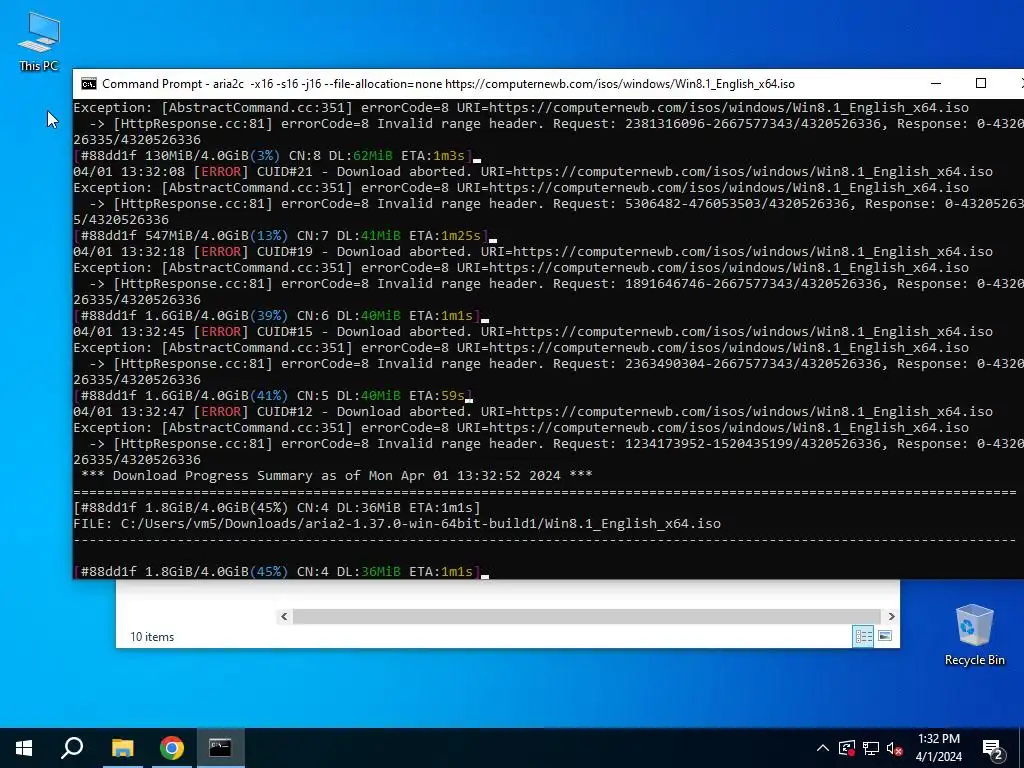Minimize the Command Prompt window

coord(936,84)
